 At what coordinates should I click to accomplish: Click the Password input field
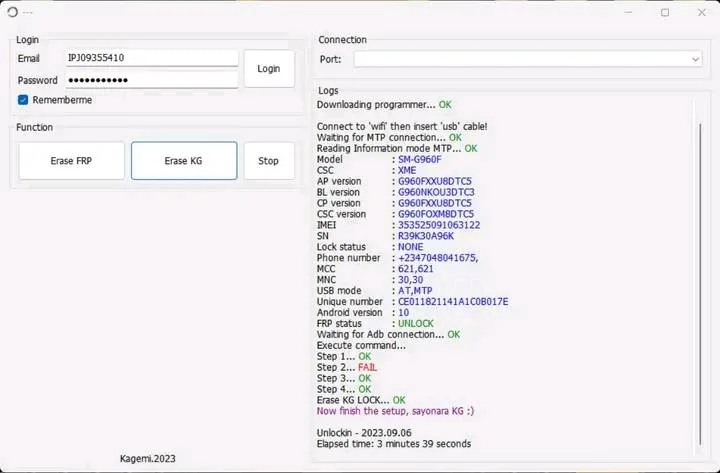[x=152, y=80]
